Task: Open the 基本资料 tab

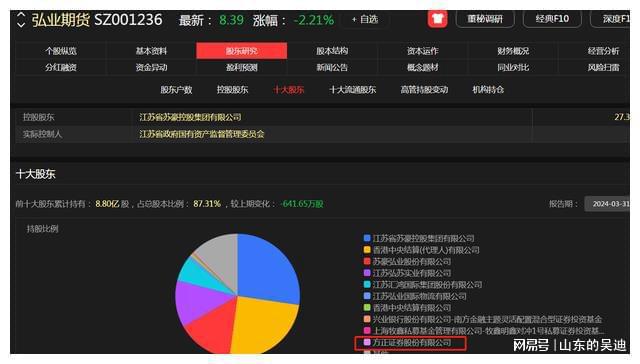Action: click(151, 51)
